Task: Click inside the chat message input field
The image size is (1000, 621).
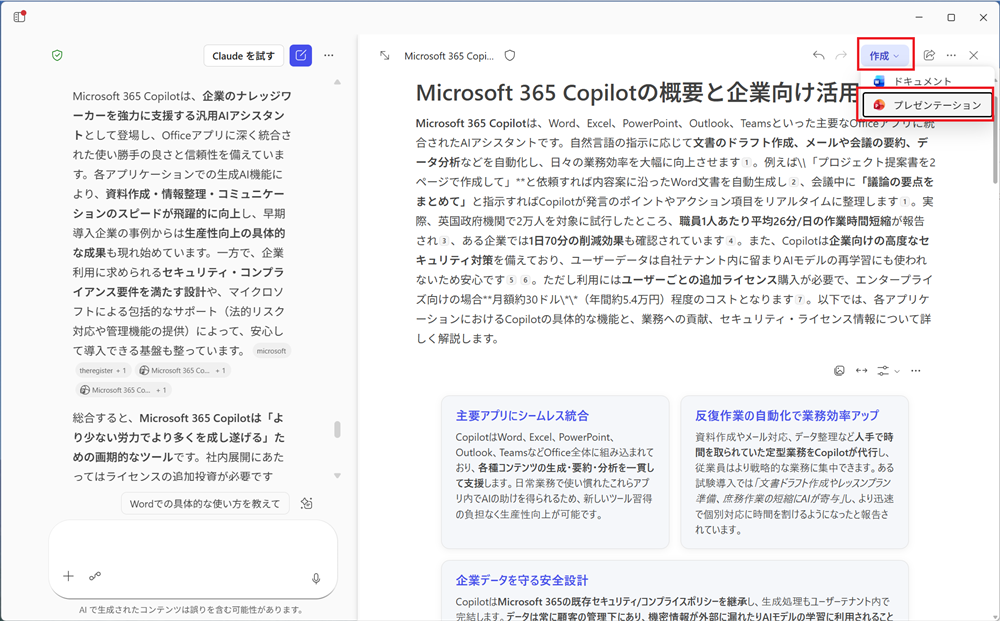Action: point(195,545)
